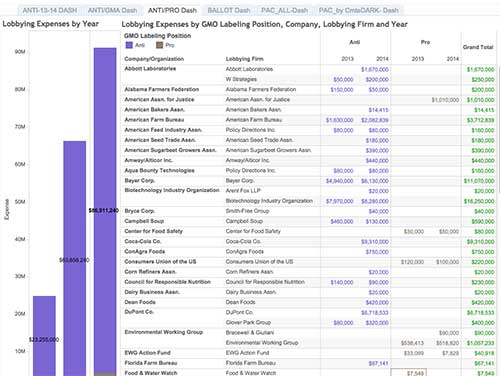Select the shortest $23,255,000 bar
Image resolution: width=500 pixels, height=376 pixels.
point(44,336)
